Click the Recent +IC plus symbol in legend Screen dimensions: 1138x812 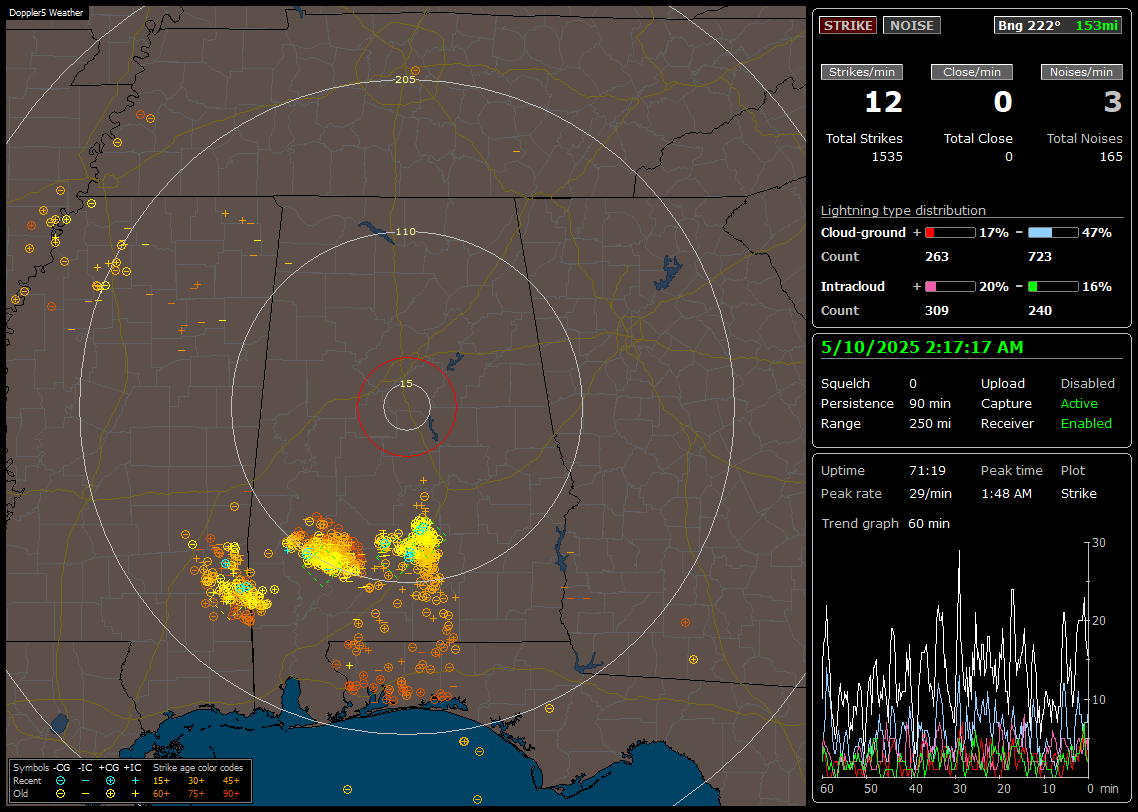coord(135,781)
